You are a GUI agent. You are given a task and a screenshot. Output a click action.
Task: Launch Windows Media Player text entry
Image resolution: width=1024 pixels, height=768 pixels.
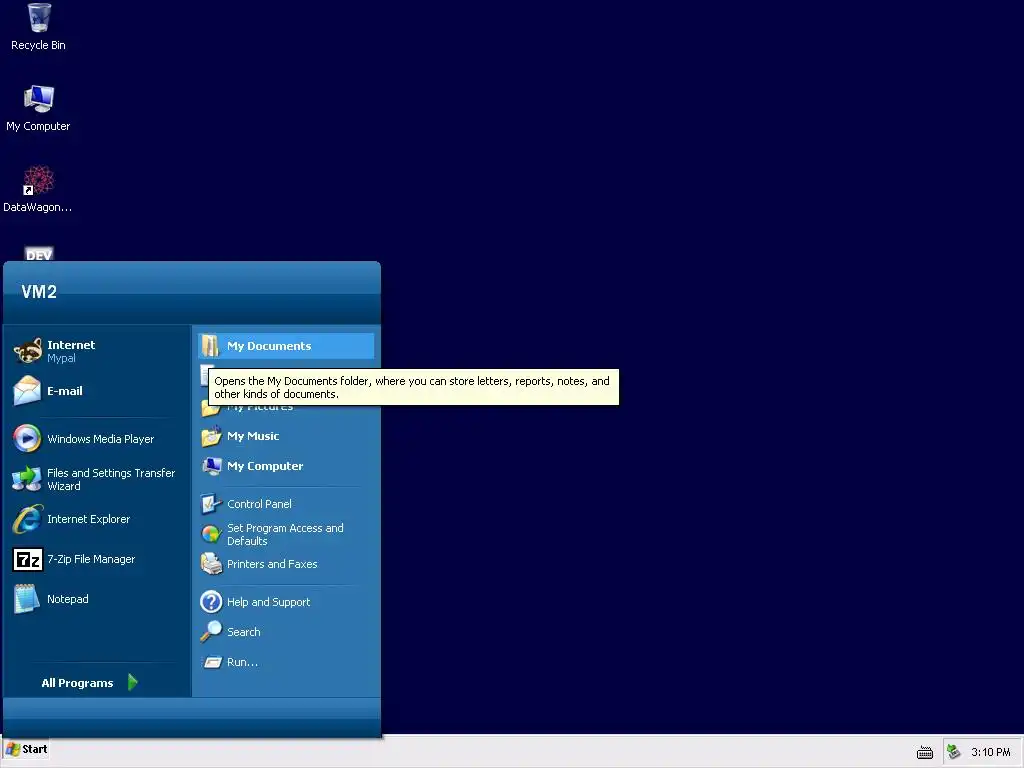click(101, 439)
